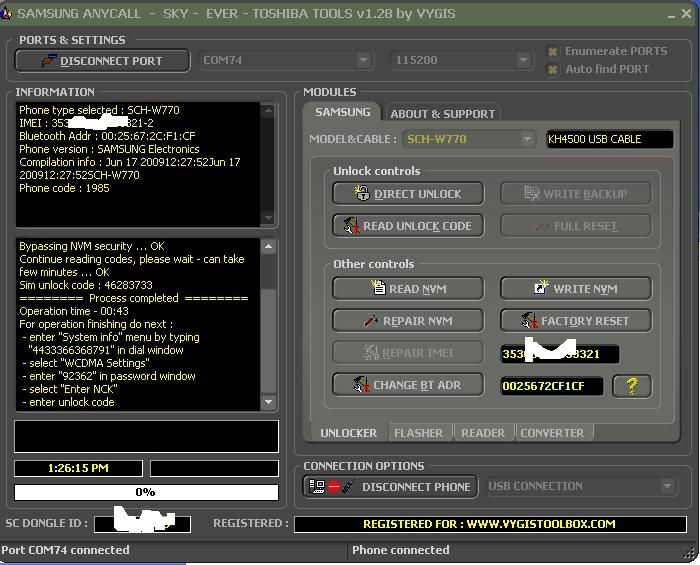Switch to ABOUT & SUPPORT tab

pyautogui.click(x=442, y=114)
